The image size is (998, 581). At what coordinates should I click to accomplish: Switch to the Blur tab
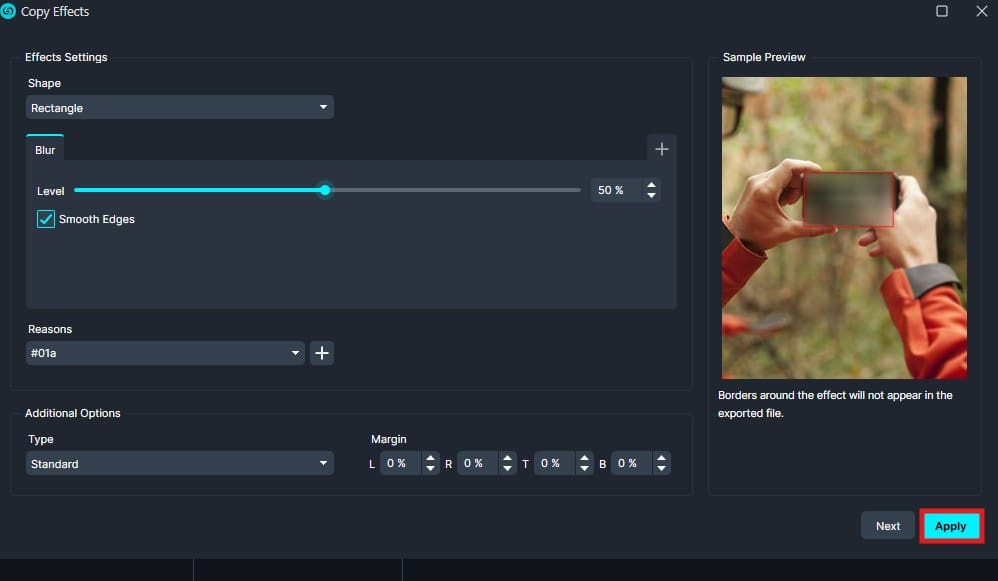point(45,148)
